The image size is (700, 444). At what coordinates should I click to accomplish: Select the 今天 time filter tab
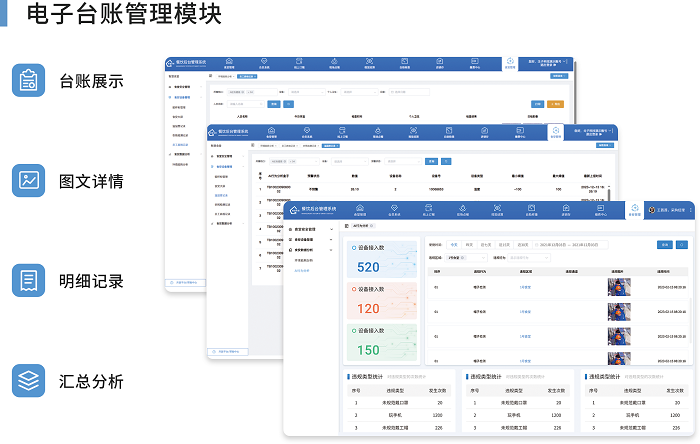click(x=454, y=244)
